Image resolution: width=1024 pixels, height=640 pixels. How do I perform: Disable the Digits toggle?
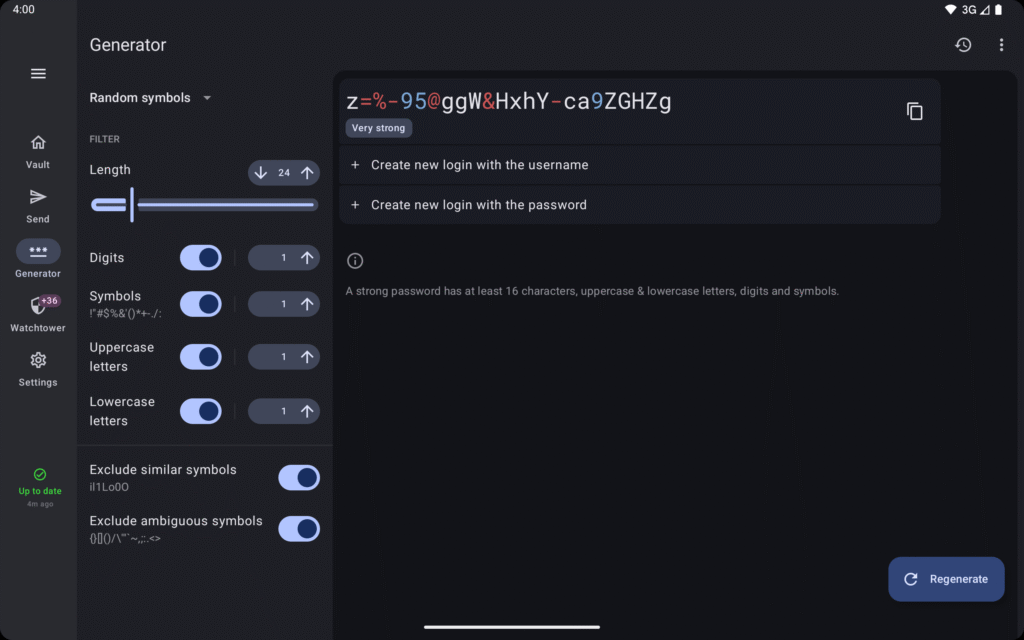200,257
